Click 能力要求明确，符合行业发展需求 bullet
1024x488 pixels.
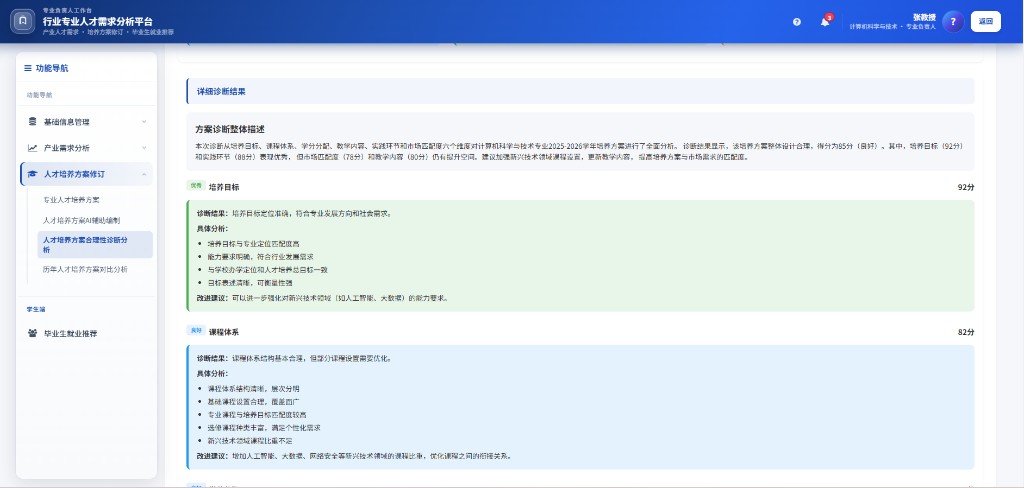pos(261,257)
